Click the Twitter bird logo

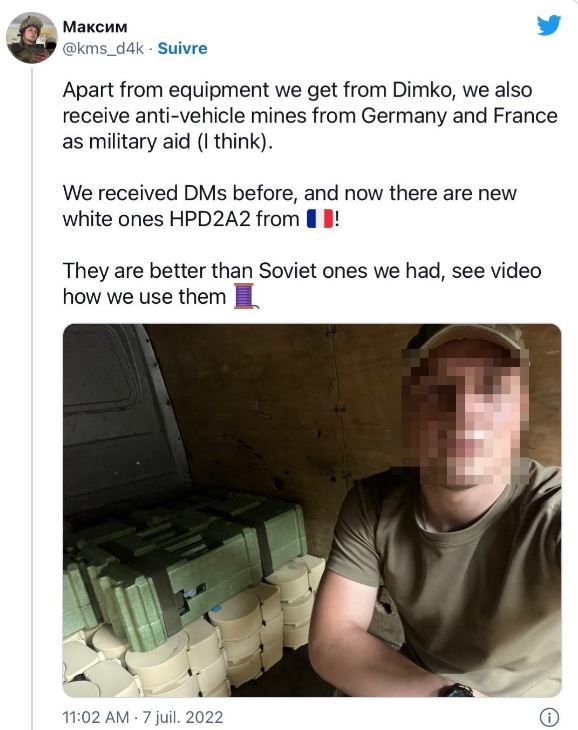(x=549, y=25)
